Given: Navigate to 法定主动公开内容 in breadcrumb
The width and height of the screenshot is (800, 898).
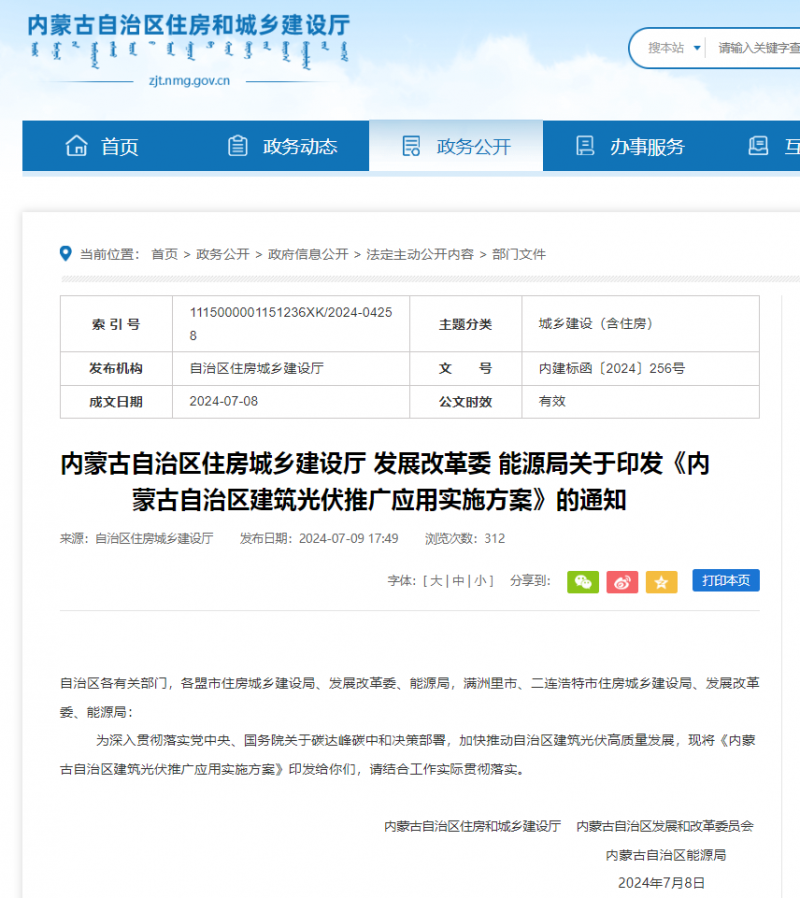Looking at the screenshot, I should [420, 255].
